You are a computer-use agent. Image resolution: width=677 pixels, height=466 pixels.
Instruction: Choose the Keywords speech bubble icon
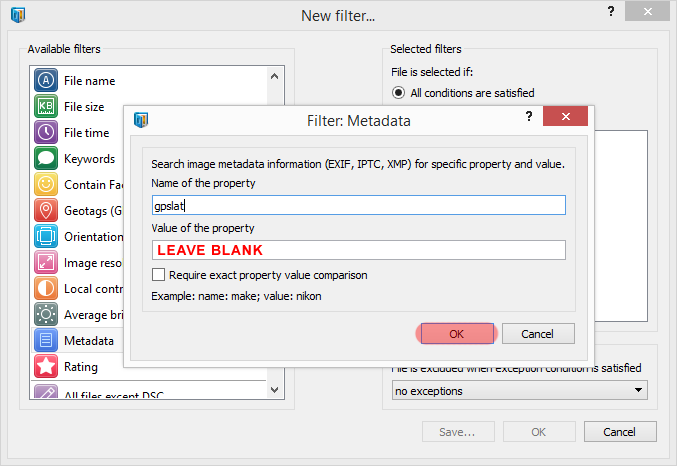tap(45, 159)
